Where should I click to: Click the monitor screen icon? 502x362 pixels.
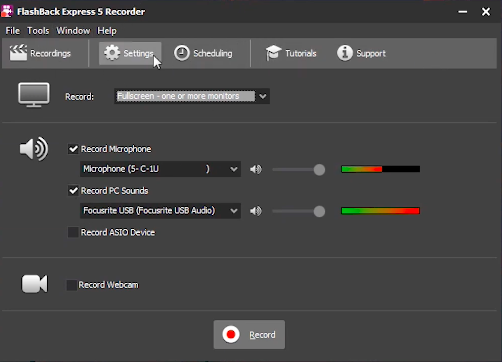[34, 95]
